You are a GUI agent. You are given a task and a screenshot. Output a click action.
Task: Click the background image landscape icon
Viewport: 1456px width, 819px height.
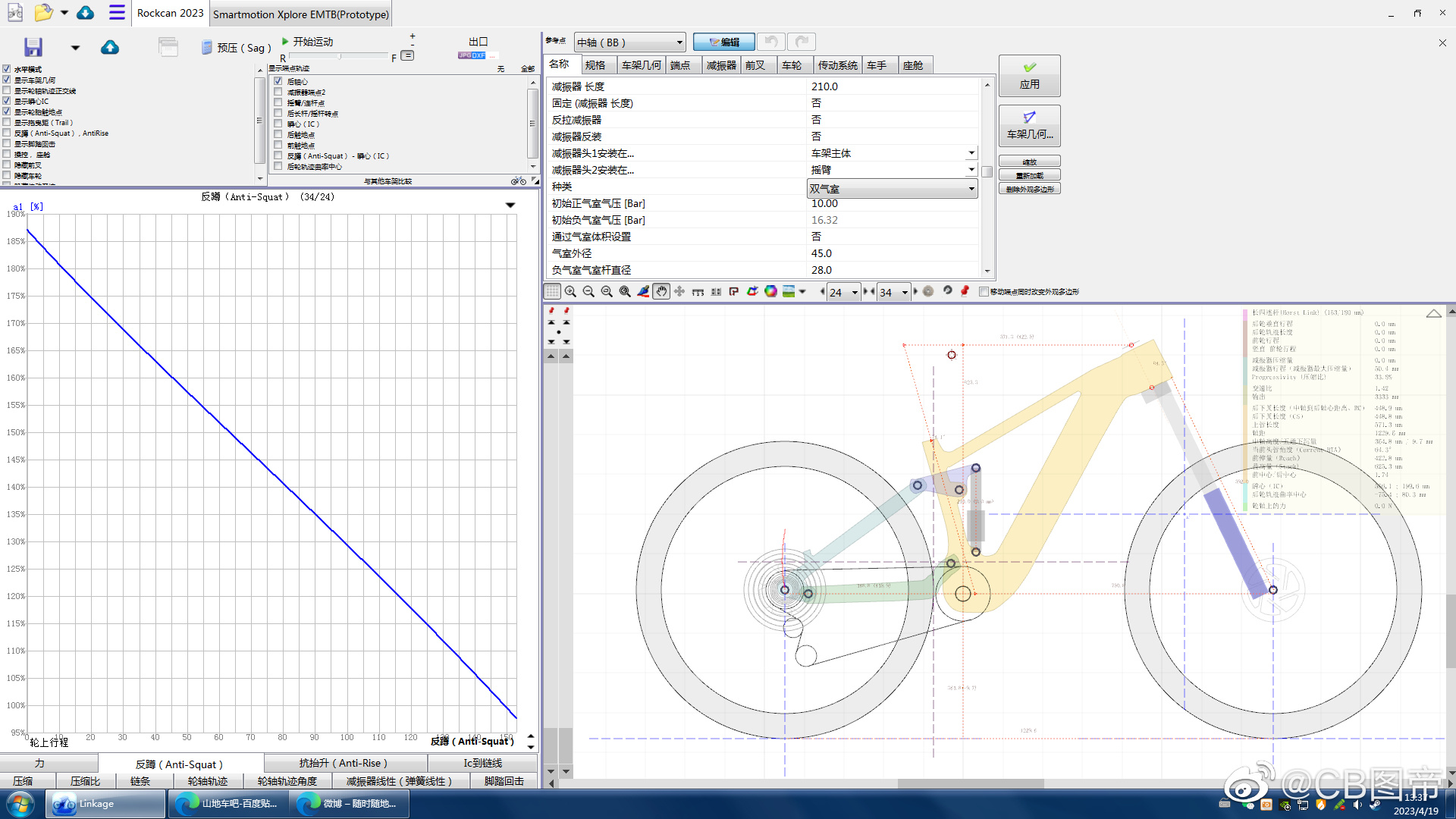tap(789, 291)
